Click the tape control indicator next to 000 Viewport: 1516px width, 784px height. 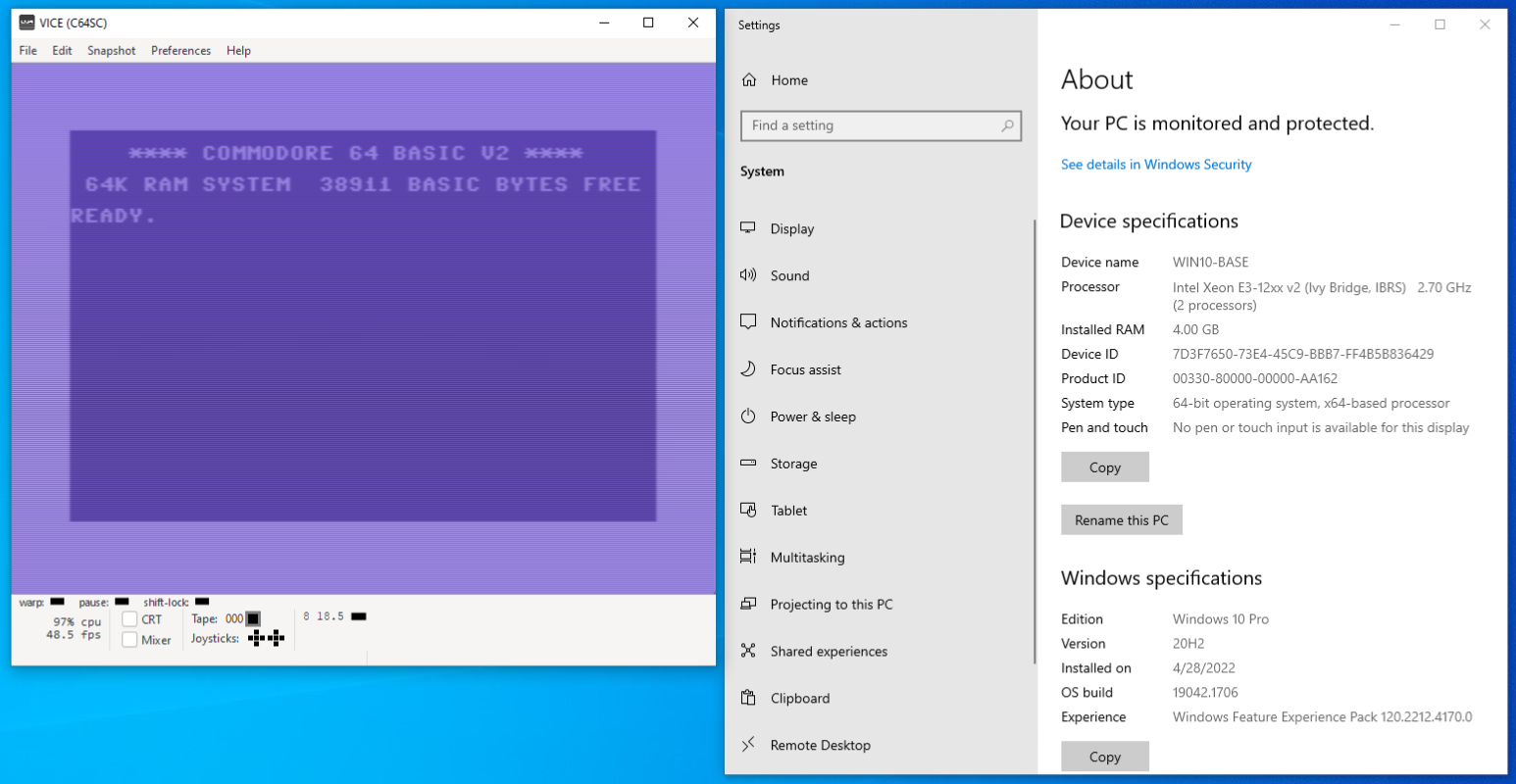pos(253,618)
